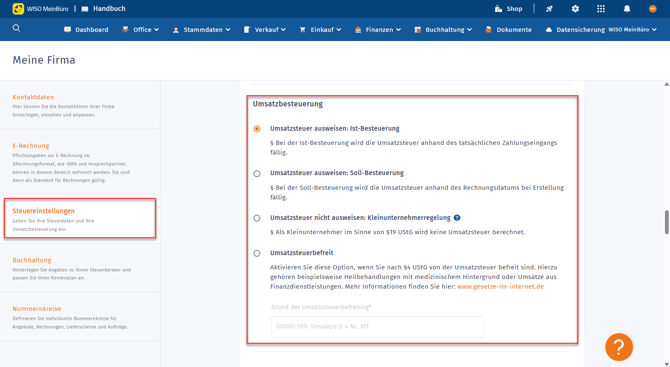
Task: Click the Meine Firma page title
Action: pos(44,60)
